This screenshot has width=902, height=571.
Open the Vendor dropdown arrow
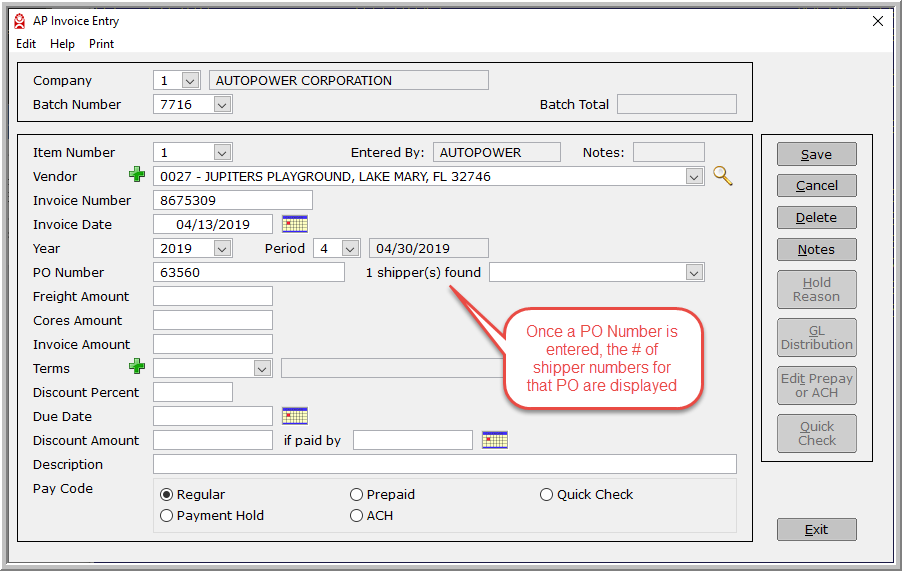tap(695, 176)
